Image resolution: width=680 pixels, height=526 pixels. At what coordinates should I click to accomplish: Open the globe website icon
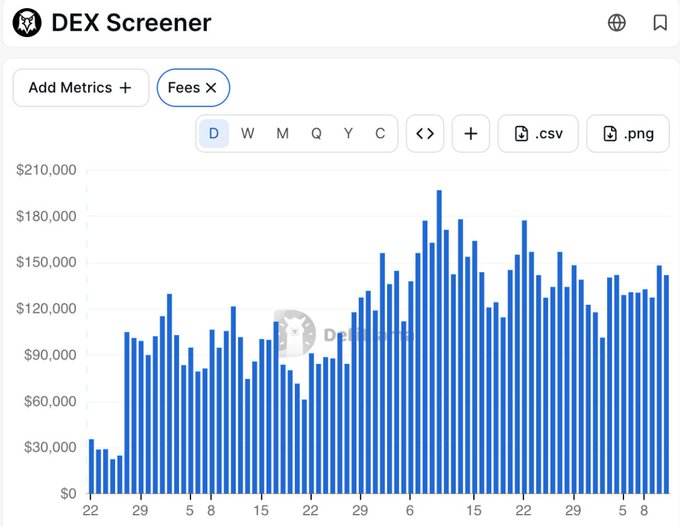(x=616, y=23)
